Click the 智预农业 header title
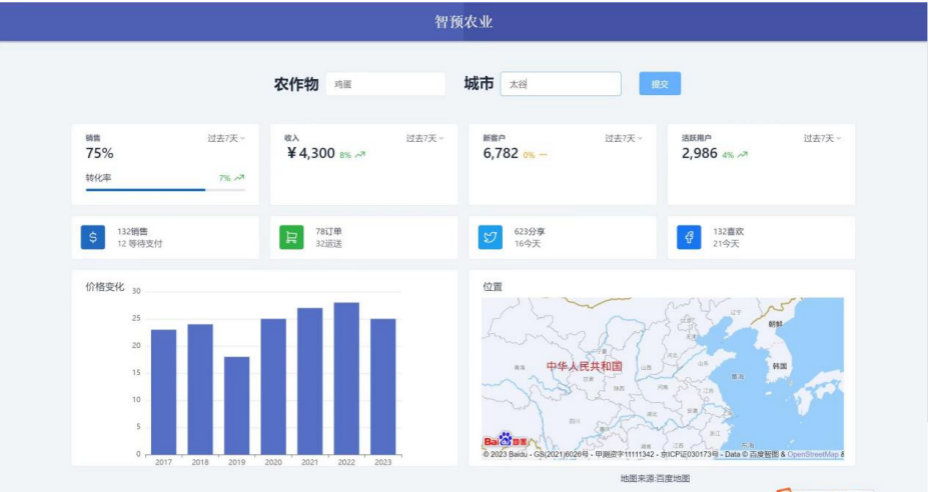930x492 pixels. (x=463, y=22)
